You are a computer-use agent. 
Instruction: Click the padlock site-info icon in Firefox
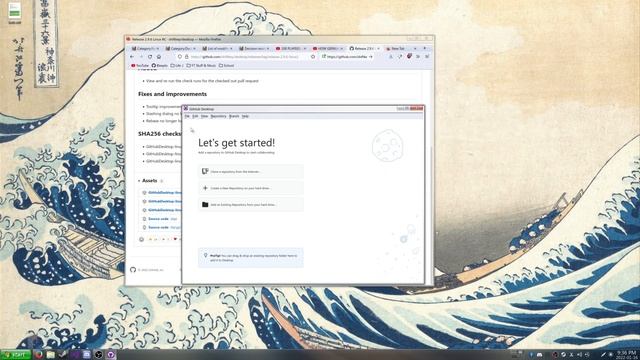tap(186, 57)
